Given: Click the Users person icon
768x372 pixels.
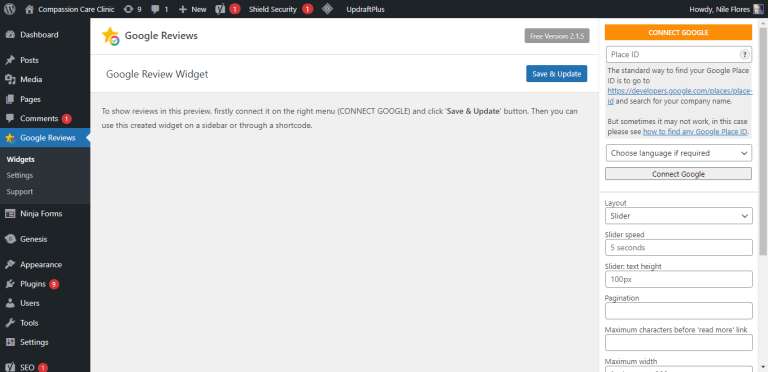Looking at the screenshot, I should click(10, 303).
